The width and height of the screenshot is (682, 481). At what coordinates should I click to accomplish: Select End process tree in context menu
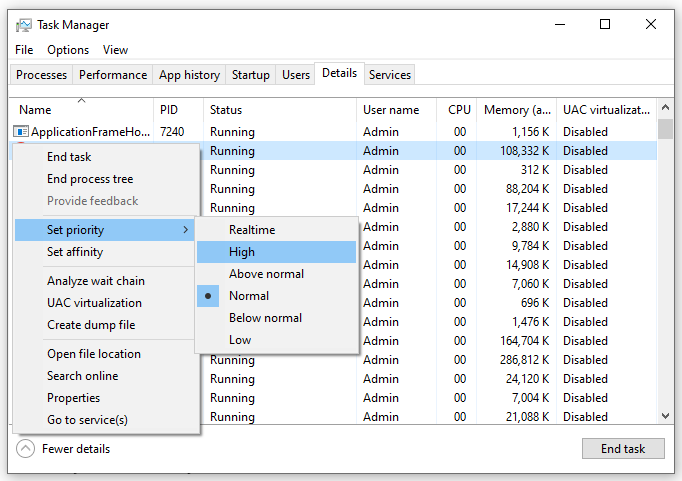click(90, 179)
